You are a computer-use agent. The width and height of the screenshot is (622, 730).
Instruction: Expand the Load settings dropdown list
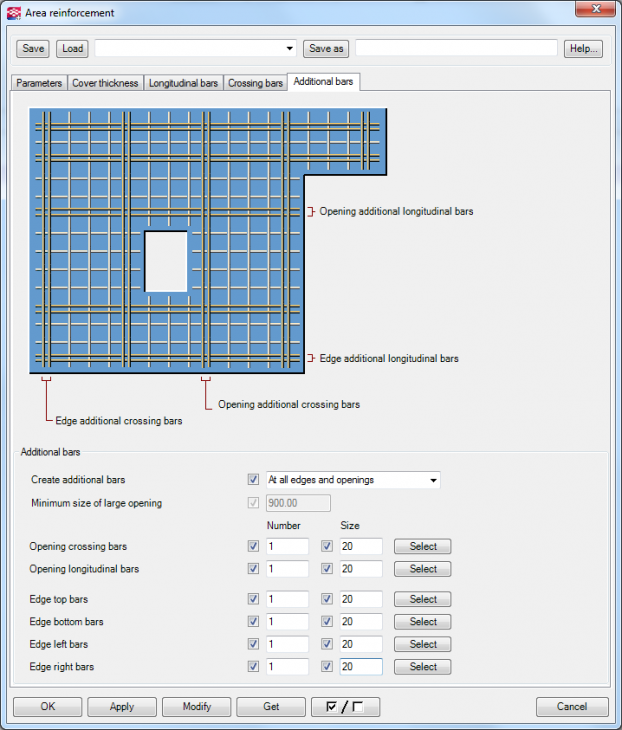click(290, 48)
